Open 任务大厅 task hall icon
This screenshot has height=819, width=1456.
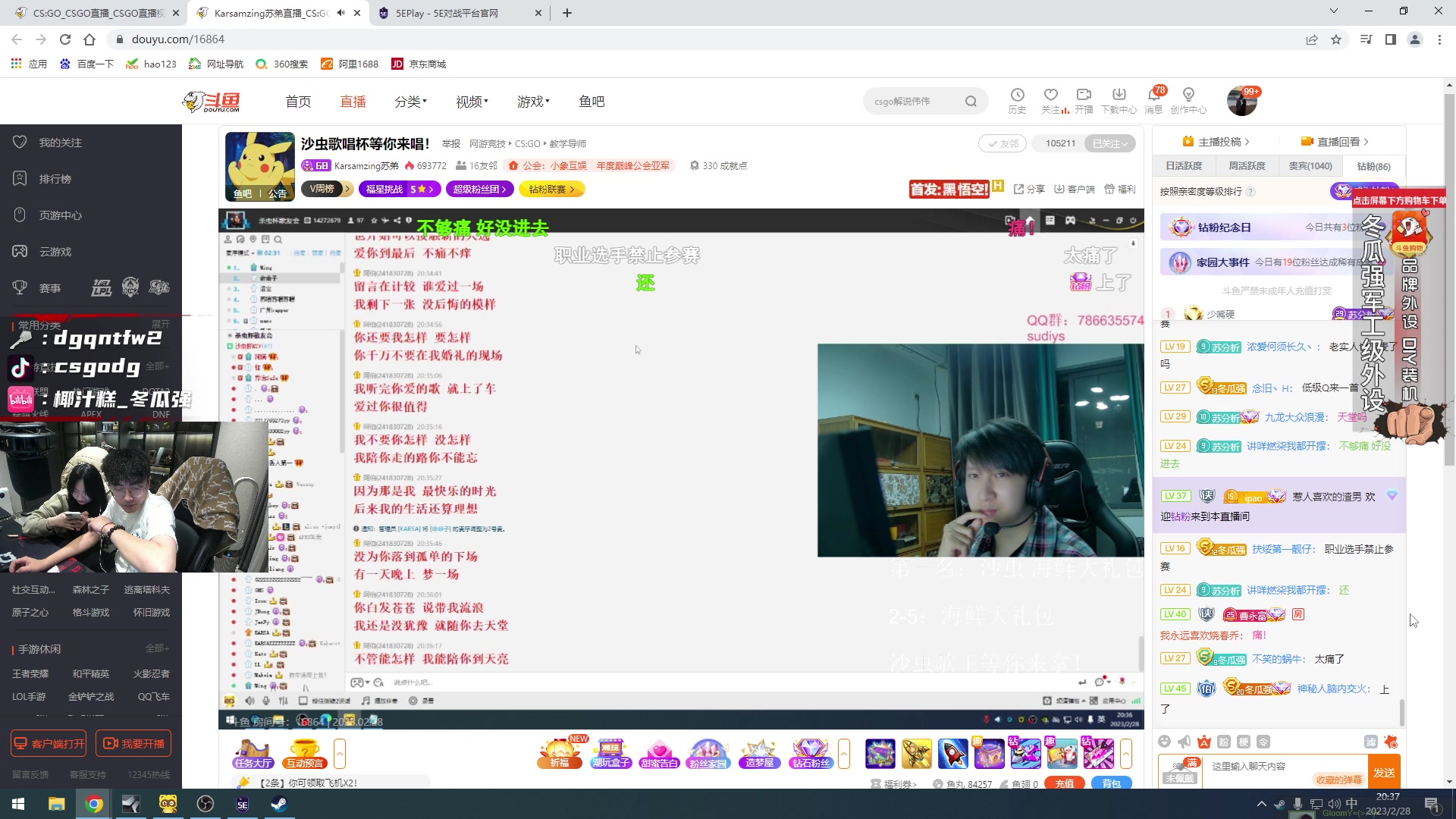pos(253,754)
